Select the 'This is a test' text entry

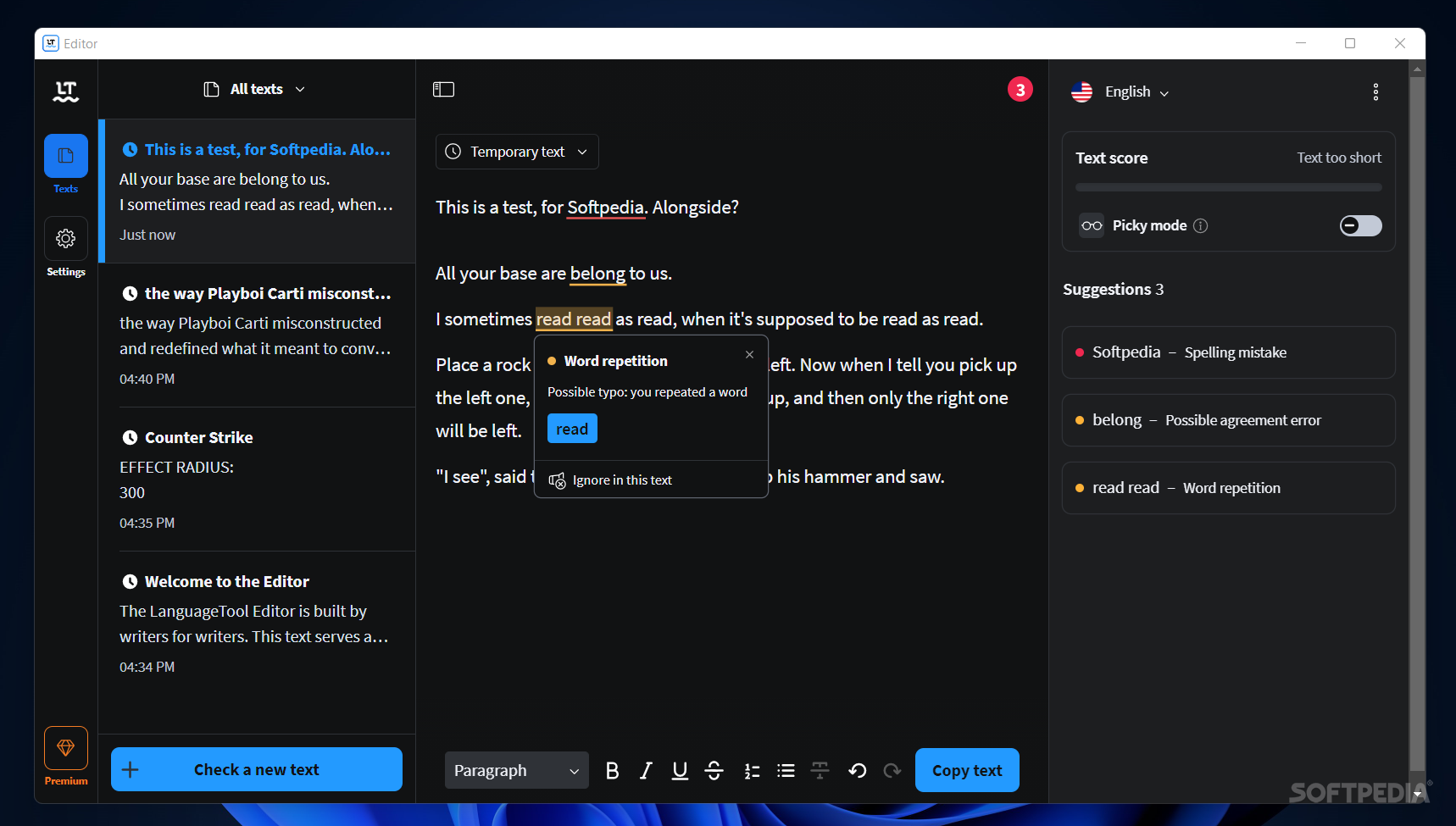click(257, 191)
